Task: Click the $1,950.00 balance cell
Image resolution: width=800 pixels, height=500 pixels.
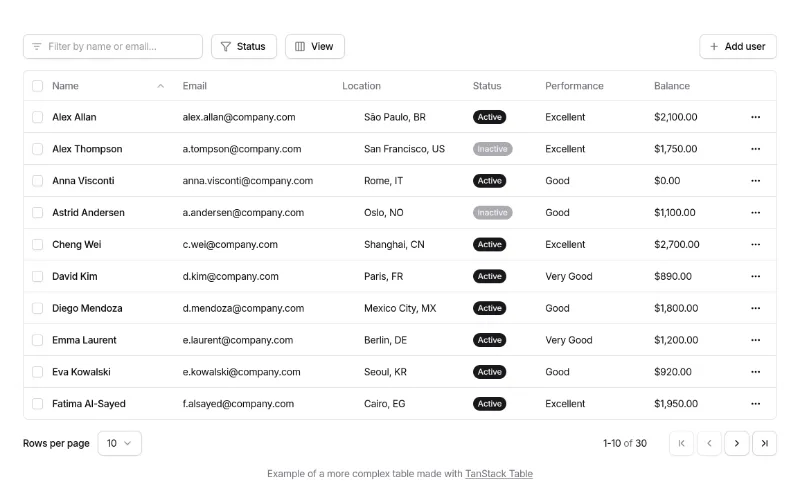Action: click(676, 404)
